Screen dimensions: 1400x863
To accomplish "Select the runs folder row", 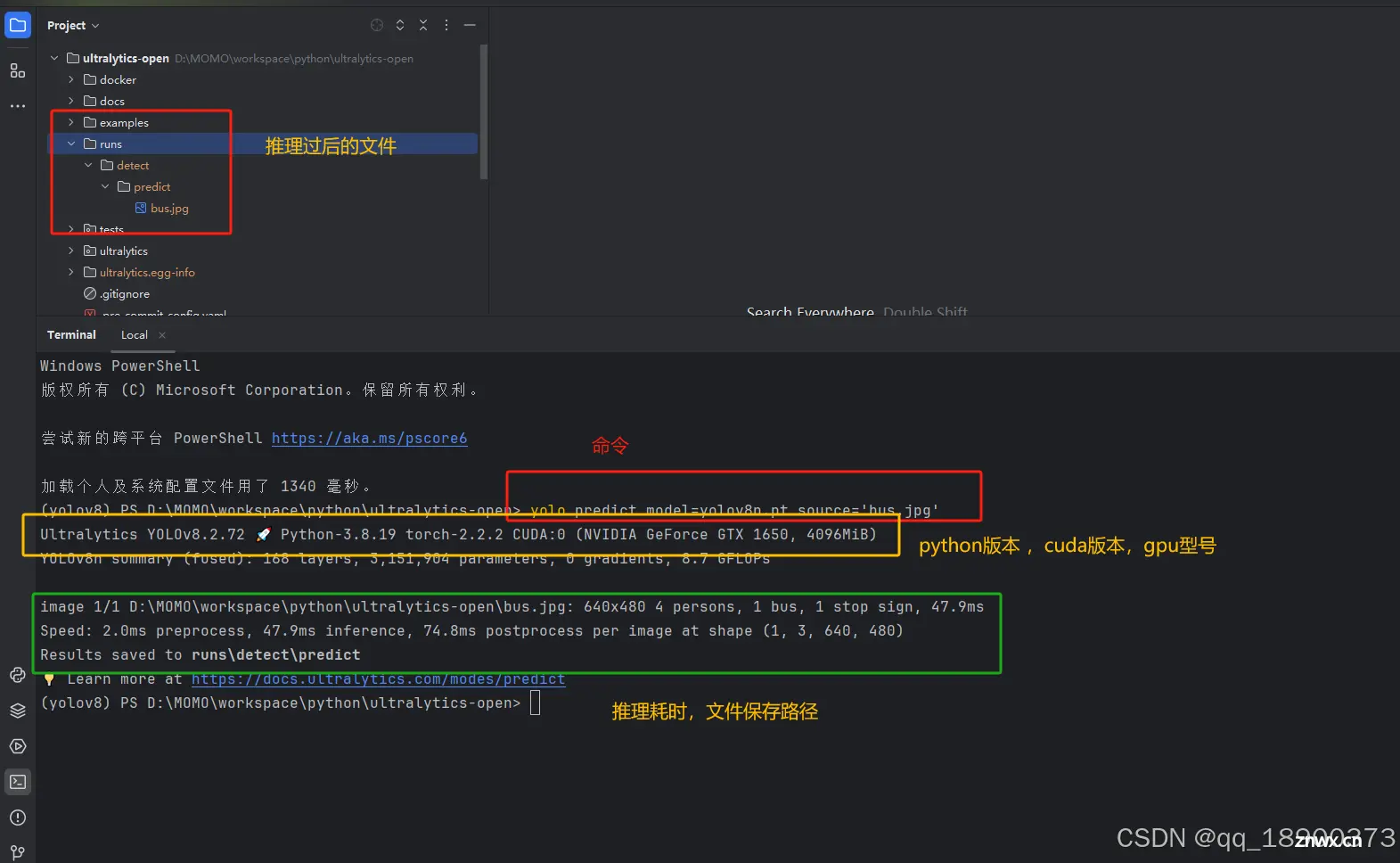I will click(x=262, y=144).
